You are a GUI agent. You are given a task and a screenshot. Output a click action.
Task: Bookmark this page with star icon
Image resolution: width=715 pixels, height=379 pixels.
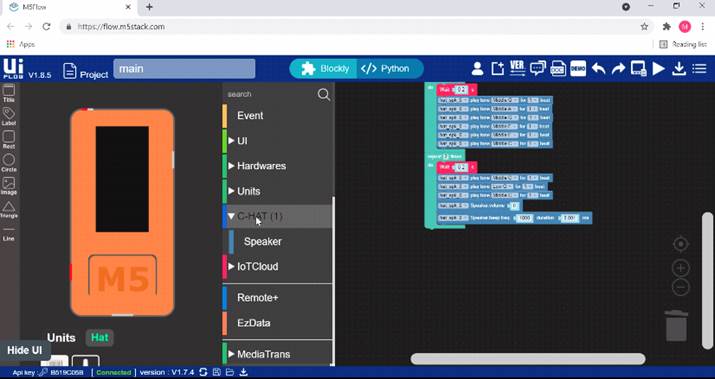coord(644,26)
